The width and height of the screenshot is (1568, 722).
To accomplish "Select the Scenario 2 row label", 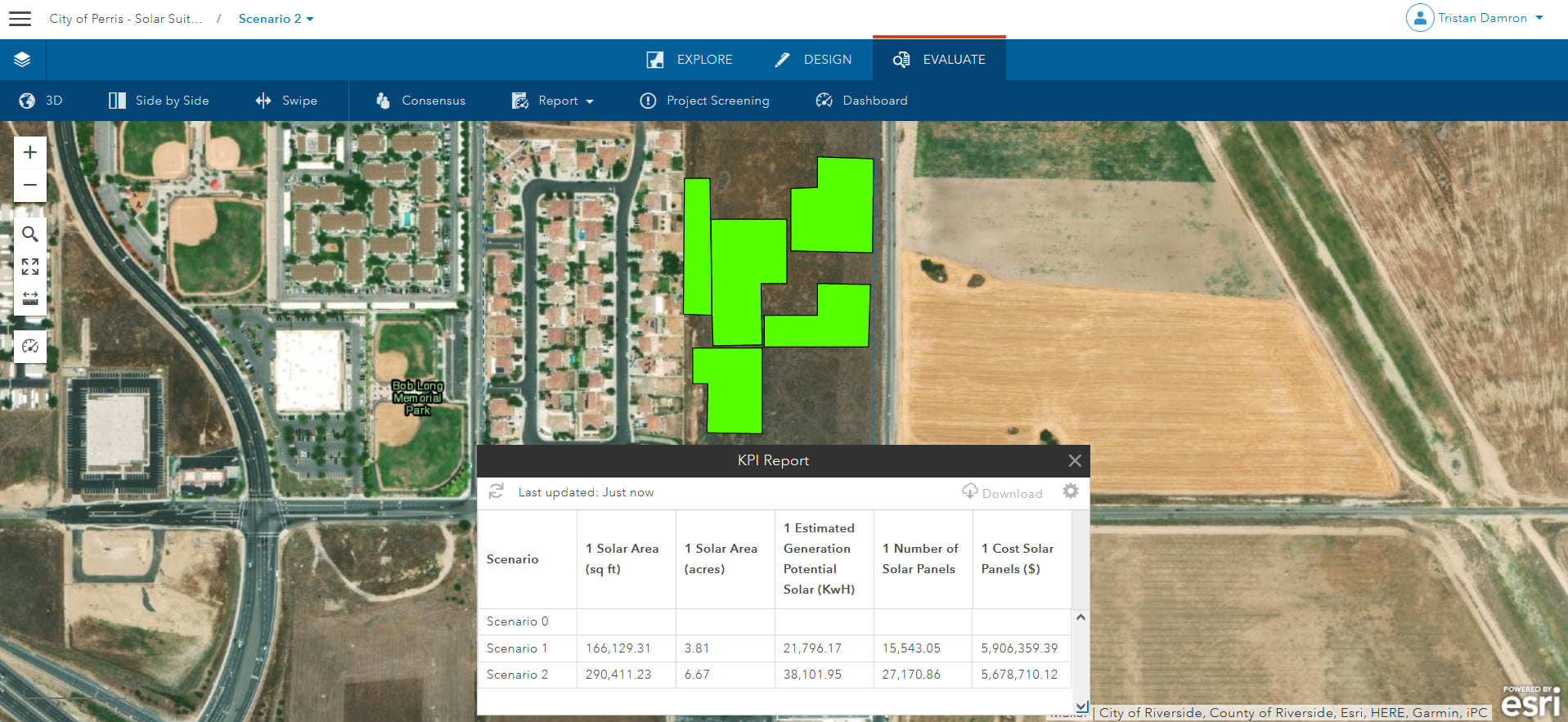I will pyautogui.click(x=518, y=675).
